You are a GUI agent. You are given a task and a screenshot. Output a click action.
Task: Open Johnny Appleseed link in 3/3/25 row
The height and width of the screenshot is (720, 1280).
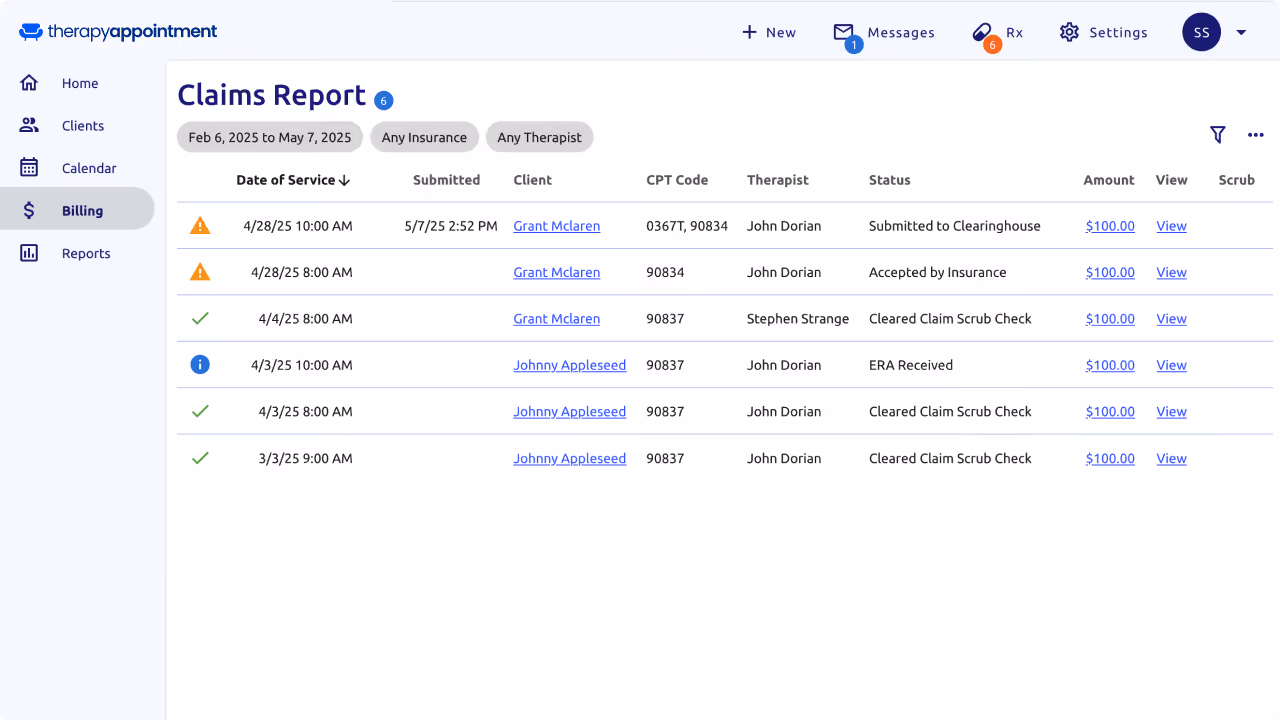click(x=569, y=458)
